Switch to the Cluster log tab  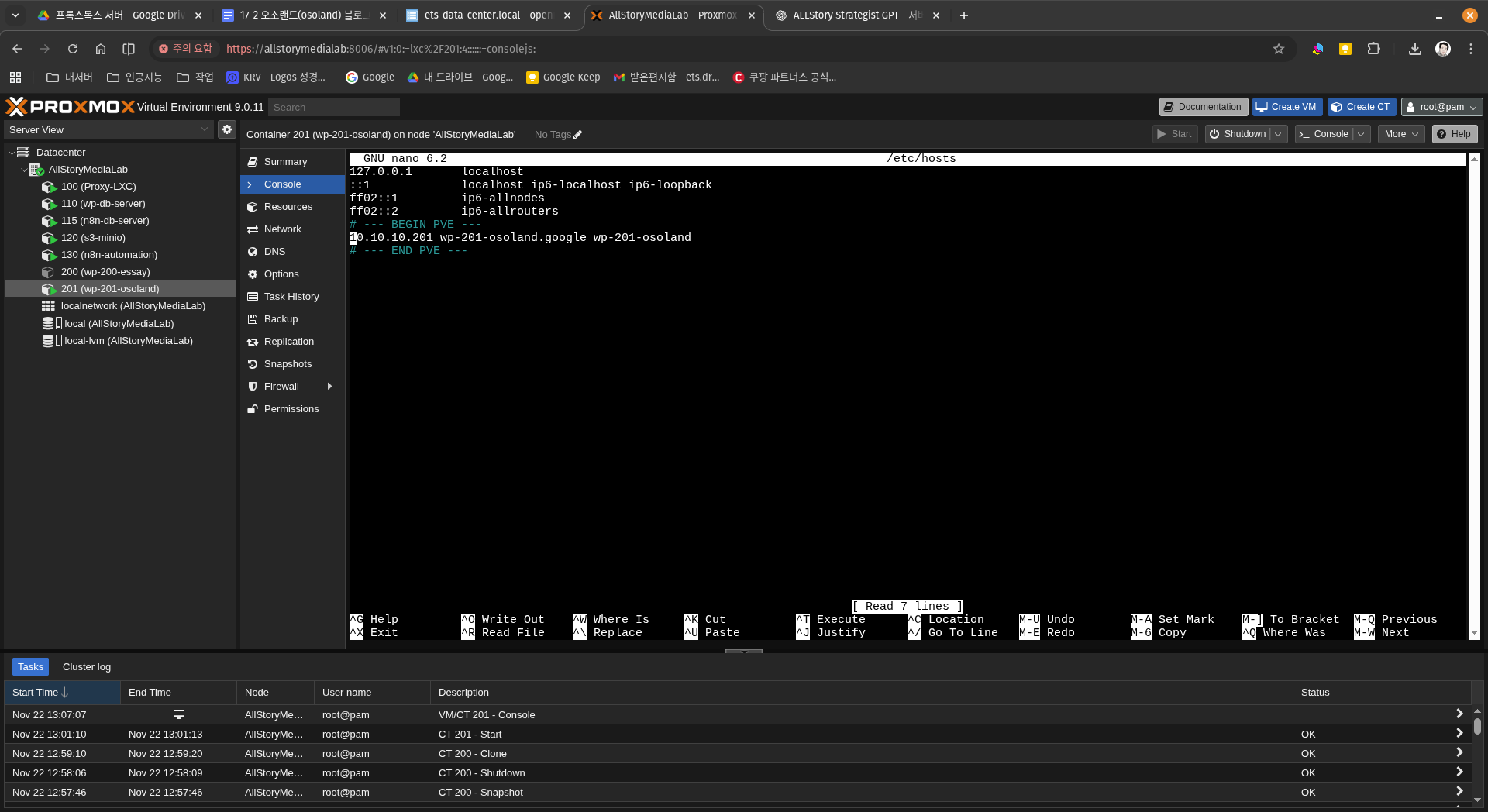87,667
